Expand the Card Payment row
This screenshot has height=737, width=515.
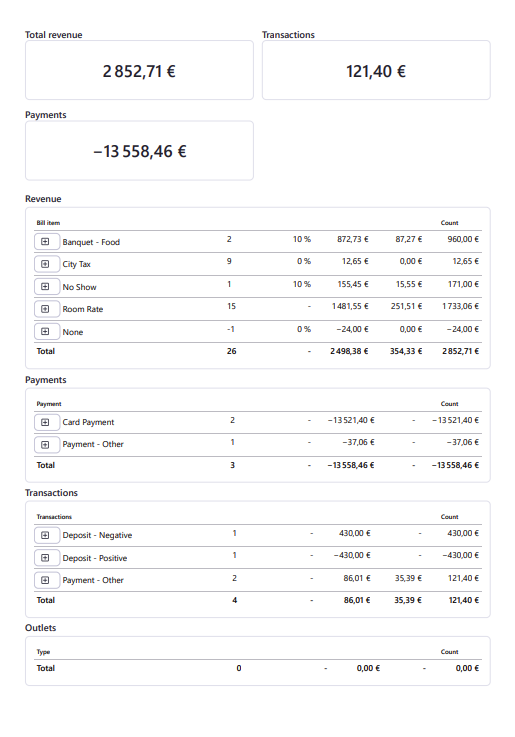click(x=47, y=422)
